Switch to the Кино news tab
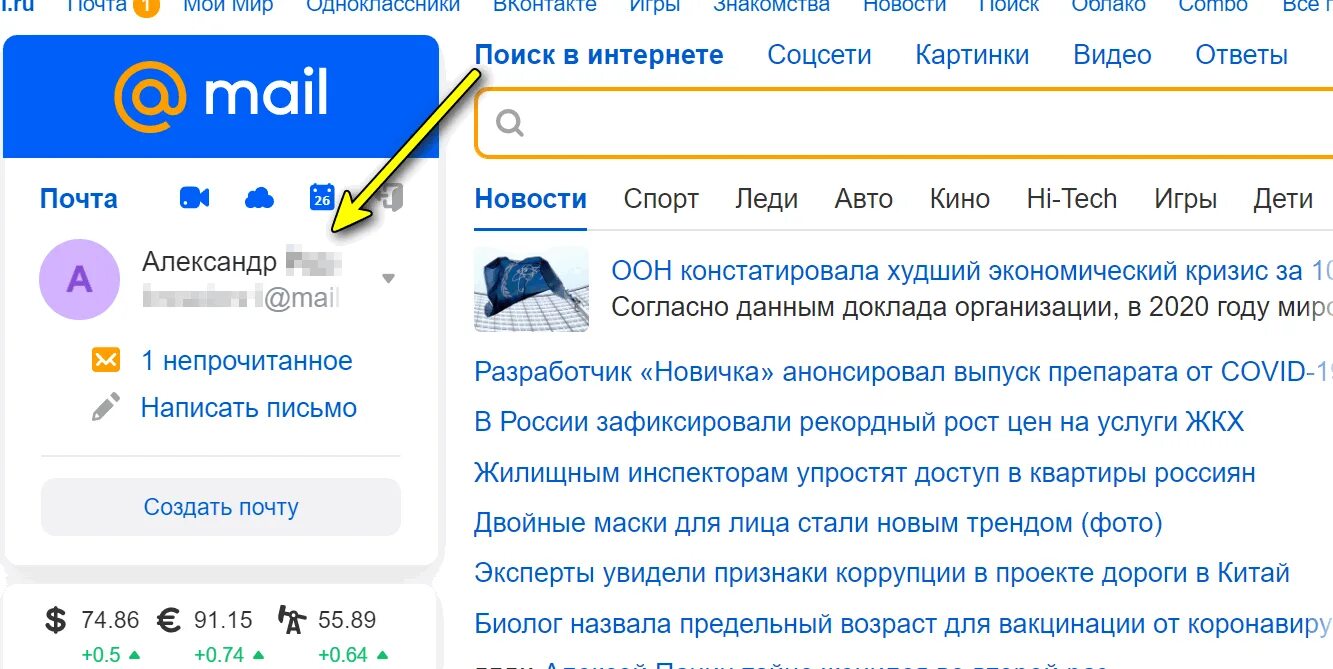Image resolution: width=1333 pixels, height=669 pixels. [x=959, y=199]
